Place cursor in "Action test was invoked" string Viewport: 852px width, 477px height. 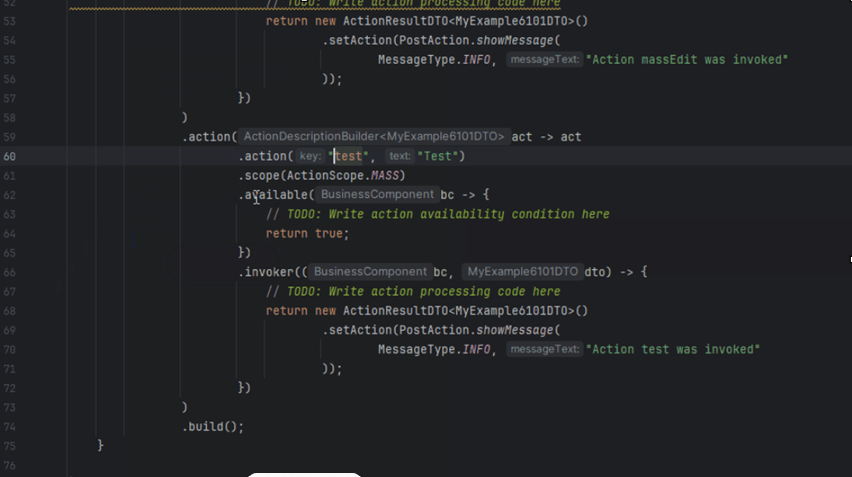(672, 349)
